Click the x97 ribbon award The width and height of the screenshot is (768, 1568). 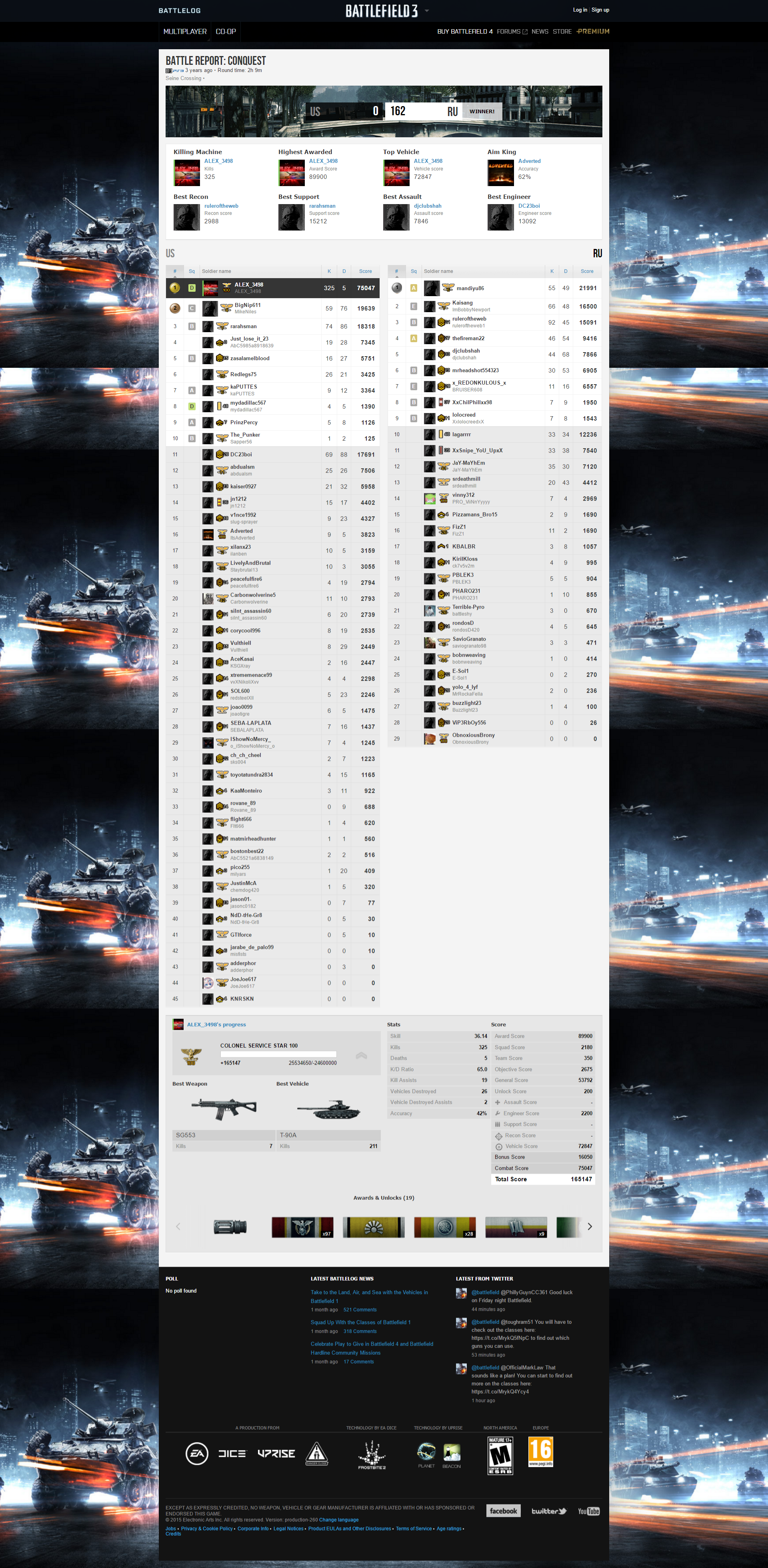[302, 1227]
